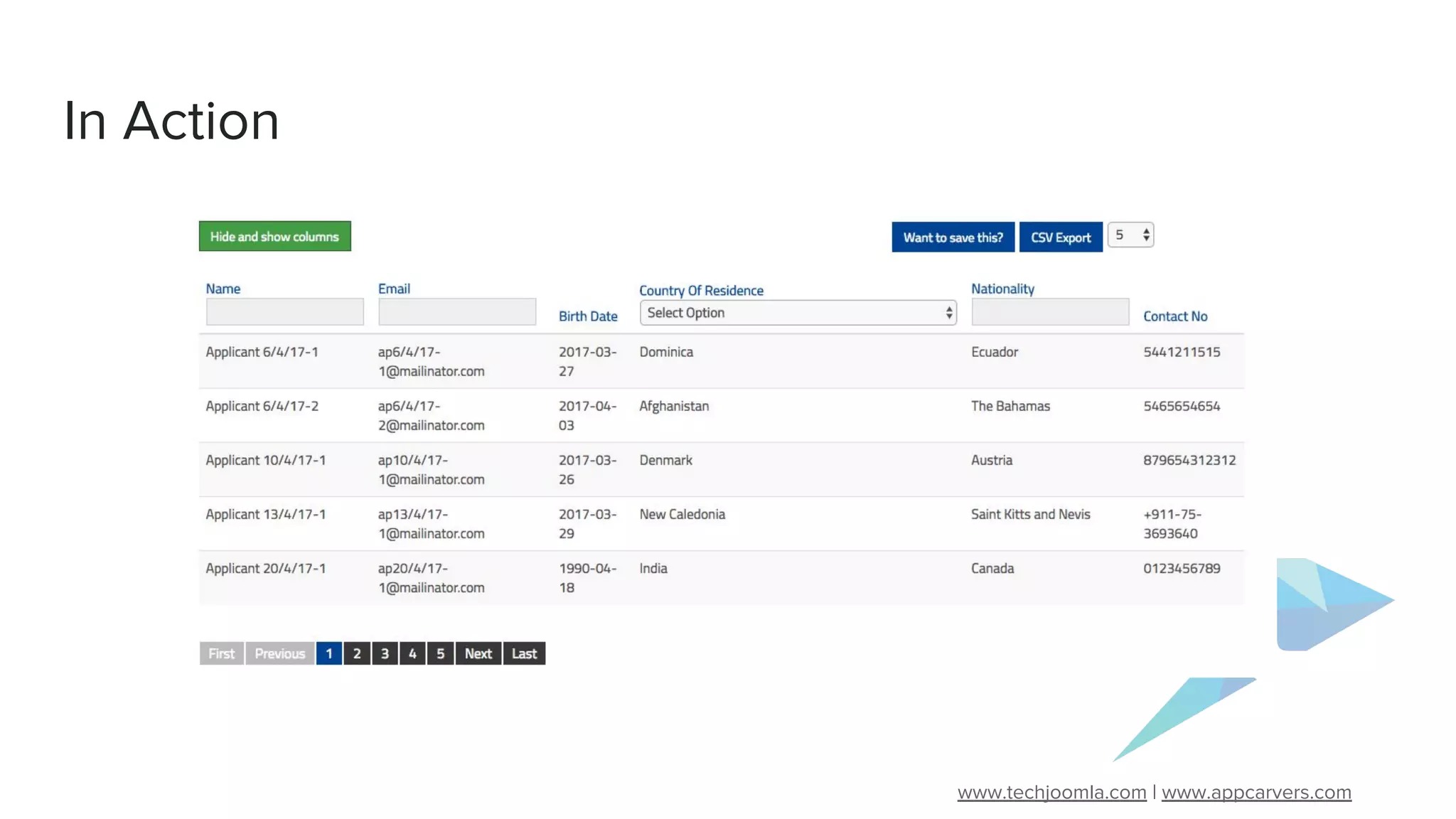Viewport: 1456px width, 819px height.
Task: Export table using CSV Export button
Action: (1060, 237)
